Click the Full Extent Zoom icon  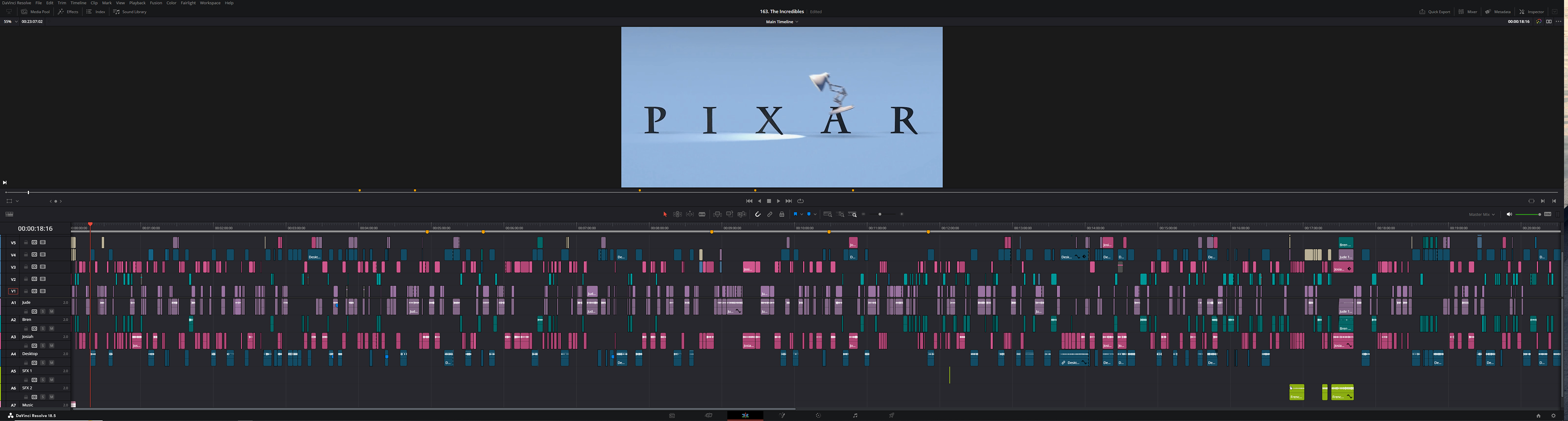coord(828,214)
